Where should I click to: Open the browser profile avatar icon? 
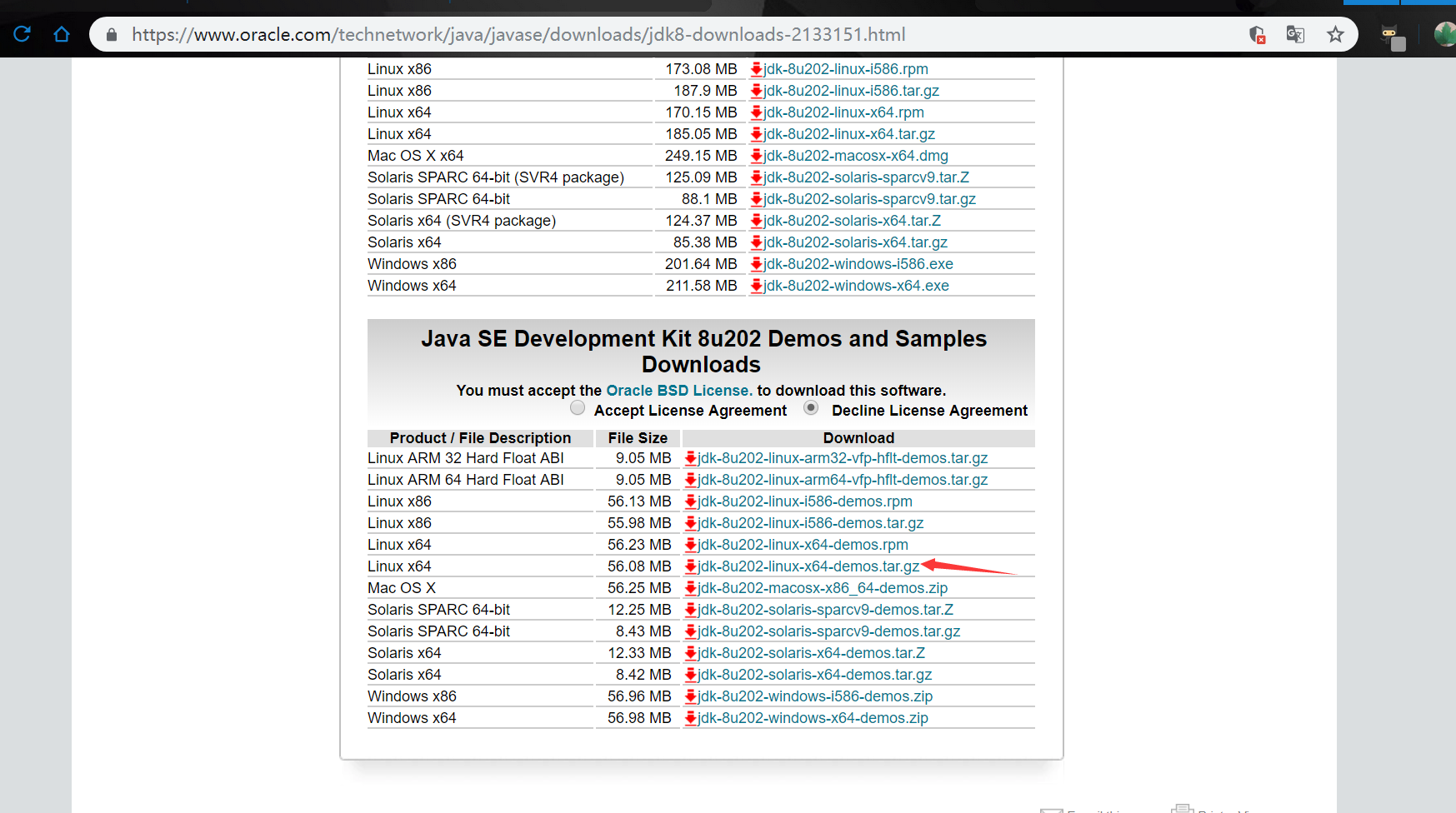pyautogui.click(x=1445, y=34)
